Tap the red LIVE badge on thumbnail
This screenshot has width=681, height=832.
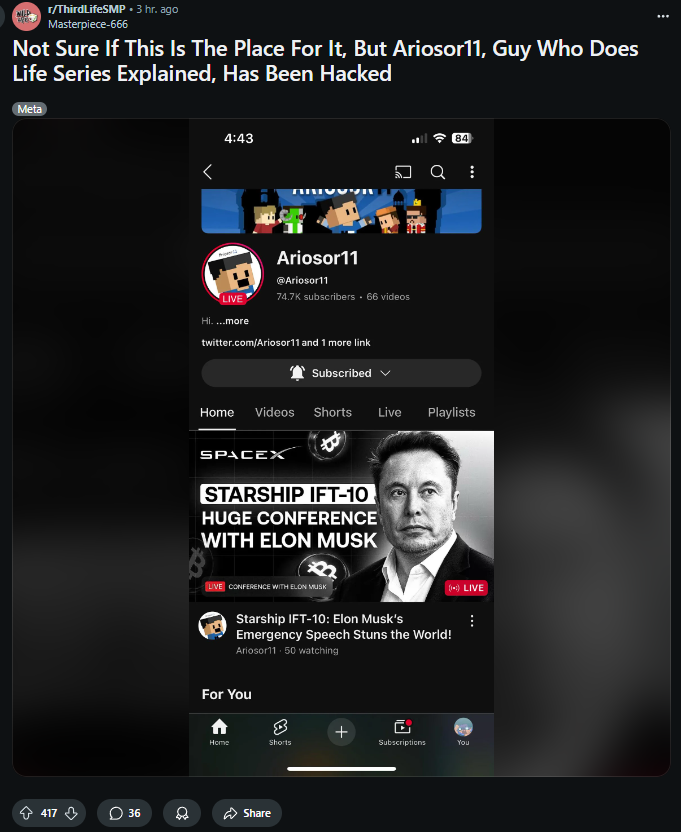[466, 588]
